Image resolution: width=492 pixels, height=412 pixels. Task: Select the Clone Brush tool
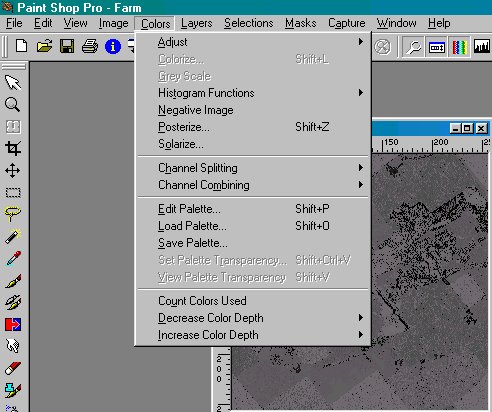pyautogui.click(x=13, y=302)
